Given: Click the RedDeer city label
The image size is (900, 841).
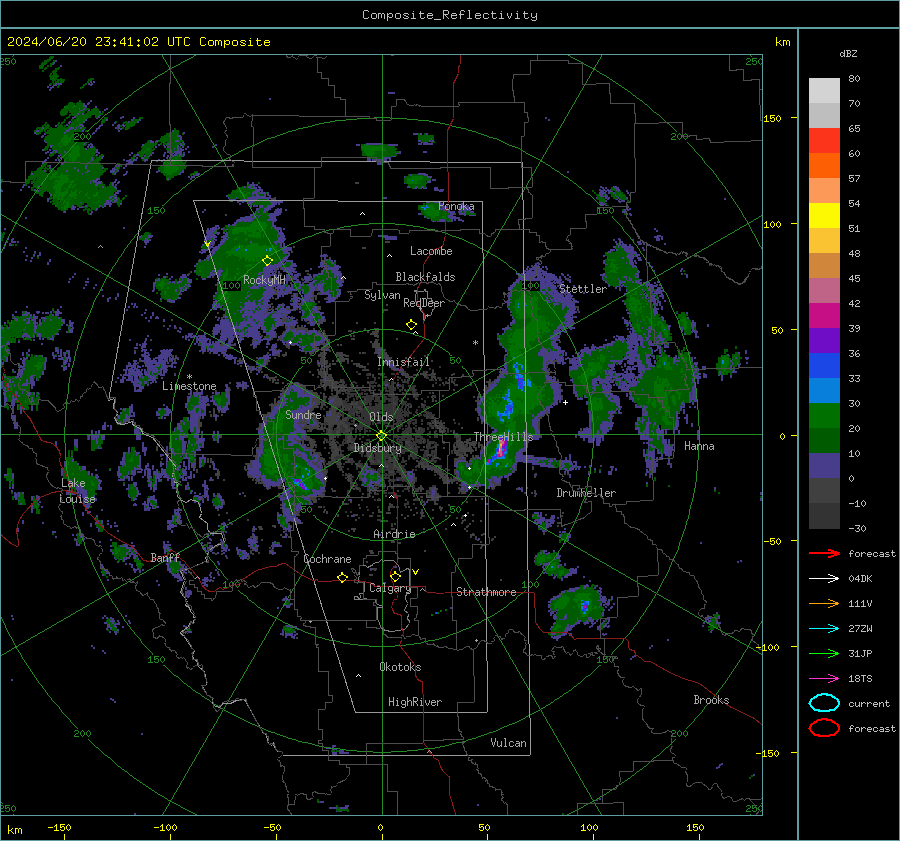Looking at the screenshot, I should [x=424, y=303].
